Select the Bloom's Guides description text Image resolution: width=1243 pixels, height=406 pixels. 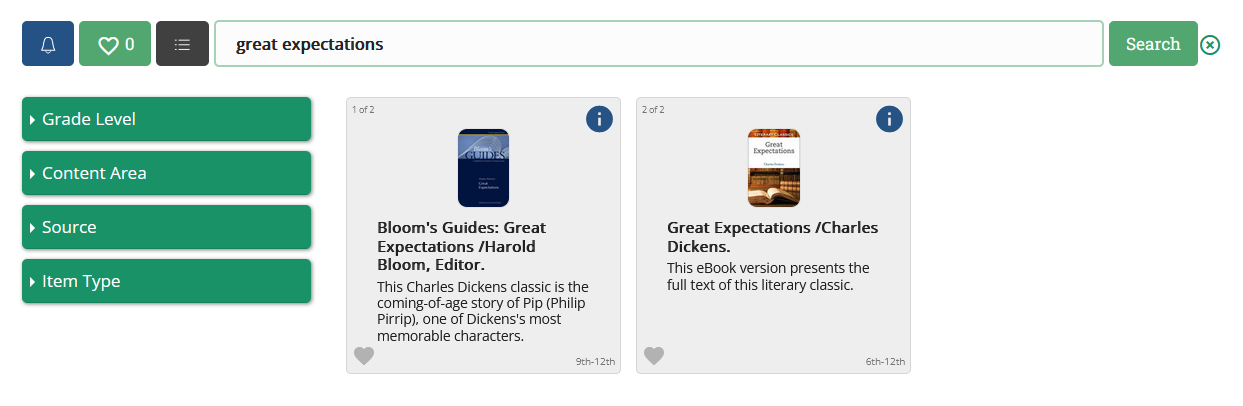point(483,311)
